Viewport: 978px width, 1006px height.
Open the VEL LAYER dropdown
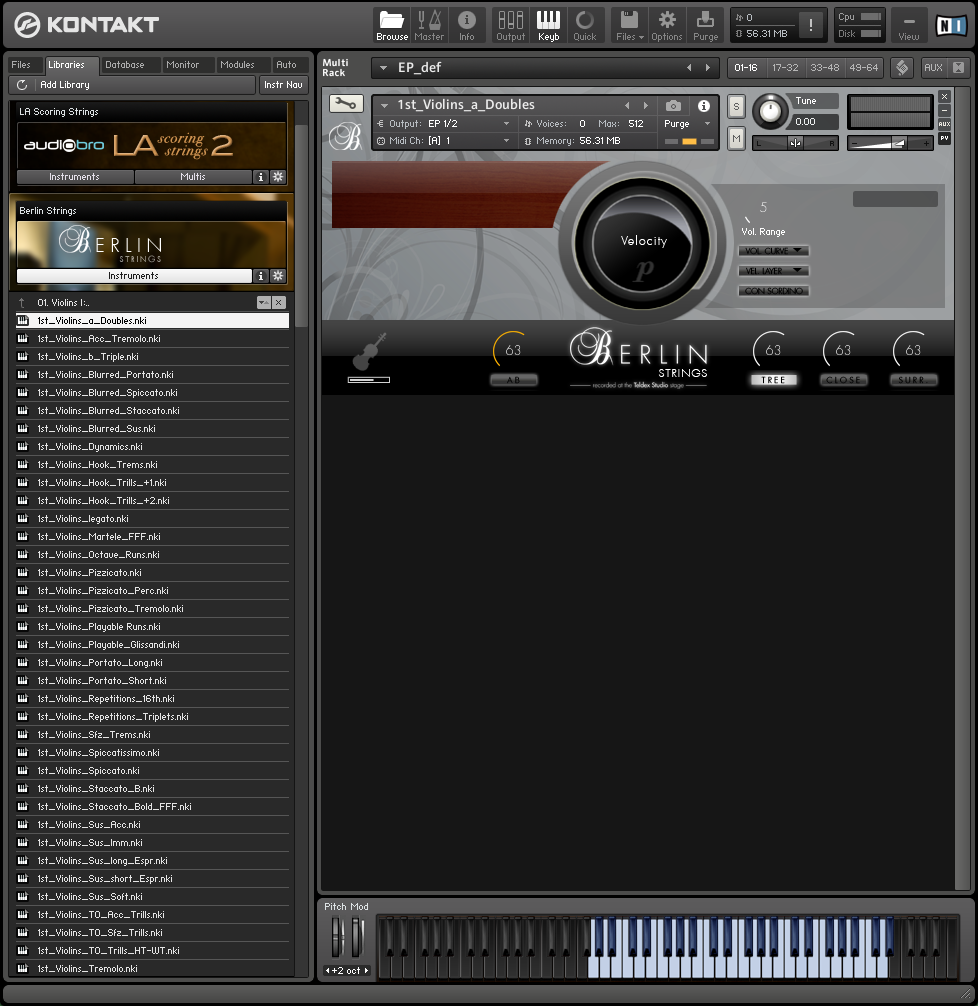[774, 271]
